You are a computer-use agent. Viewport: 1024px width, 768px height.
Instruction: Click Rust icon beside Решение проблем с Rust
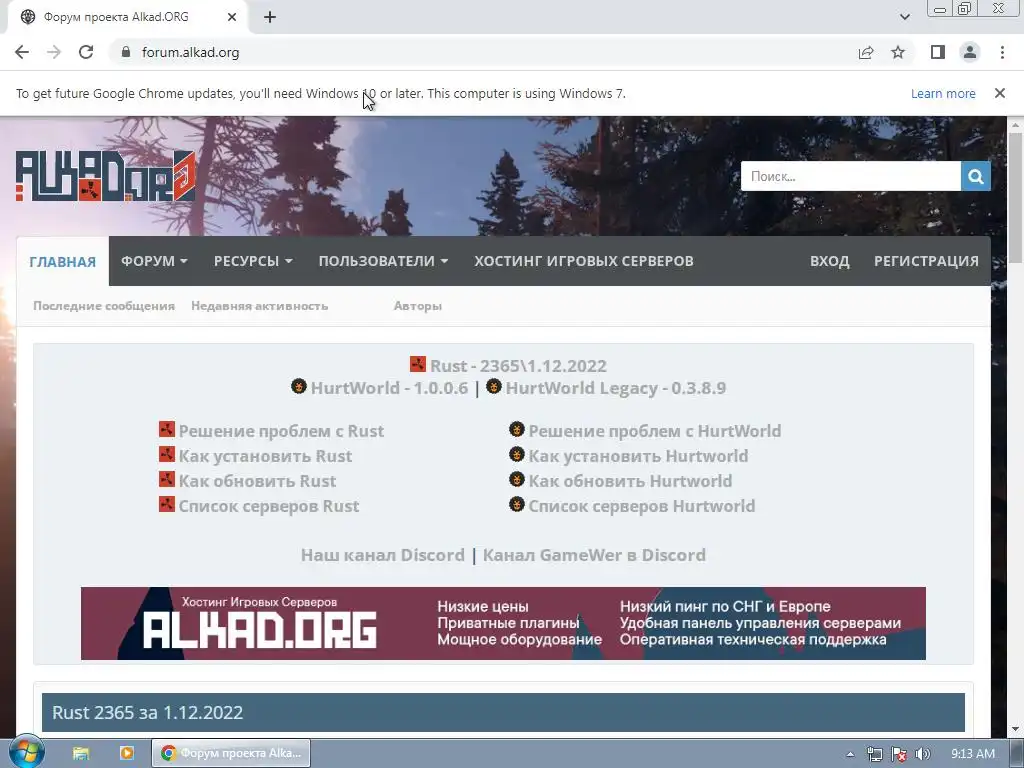point(167,429)
